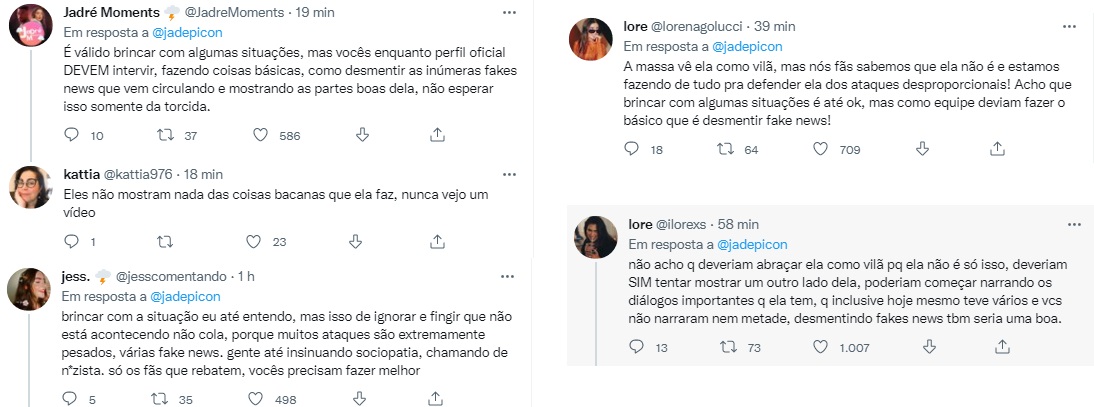Retweet the Jadré Moments tweet

pos(166,135)
